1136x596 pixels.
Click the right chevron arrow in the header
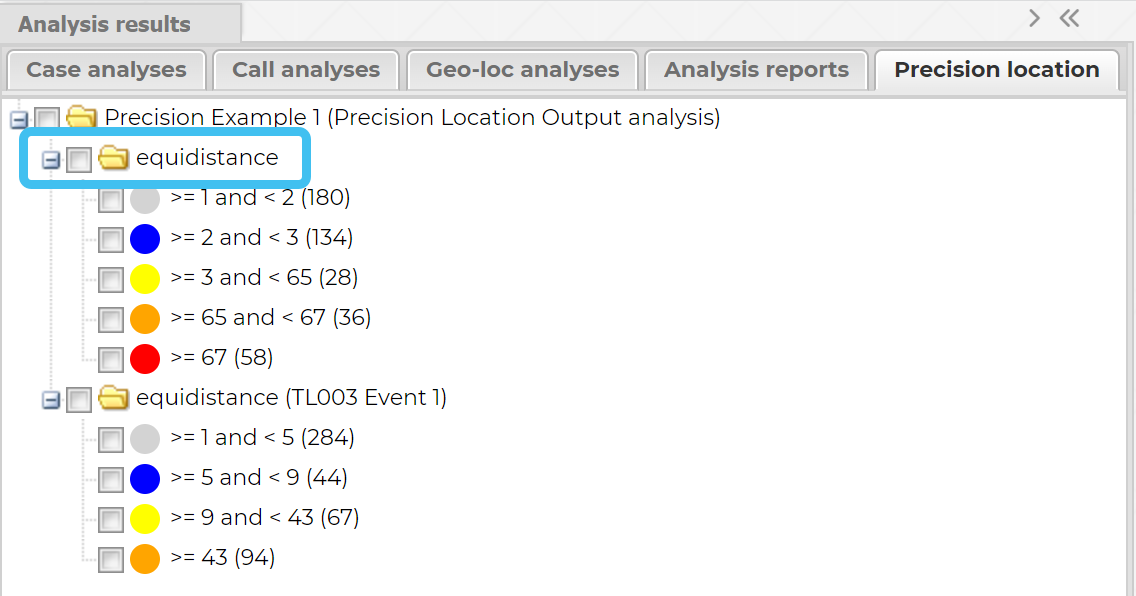[x=1034, y=18]
